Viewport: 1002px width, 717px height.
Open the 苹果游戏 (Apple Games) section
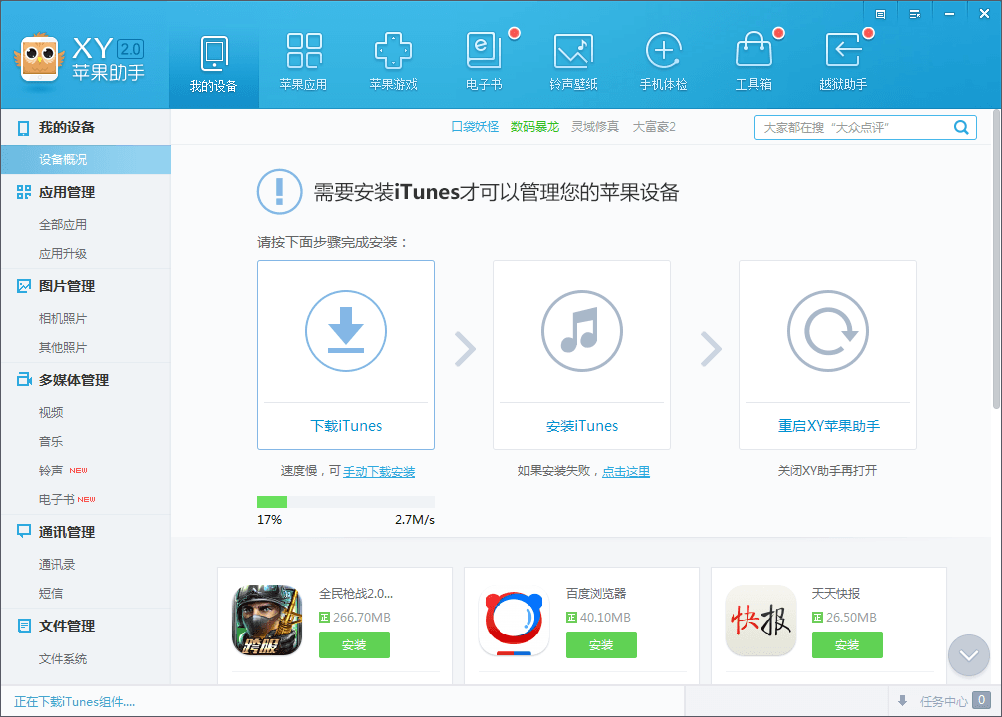point(393,61)
